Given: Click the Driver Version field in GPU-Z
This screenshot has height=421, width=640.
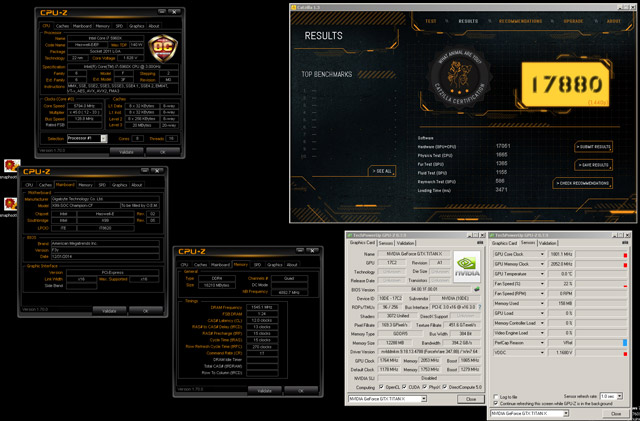Looking at the screenshot, I should tap(429, 351).
